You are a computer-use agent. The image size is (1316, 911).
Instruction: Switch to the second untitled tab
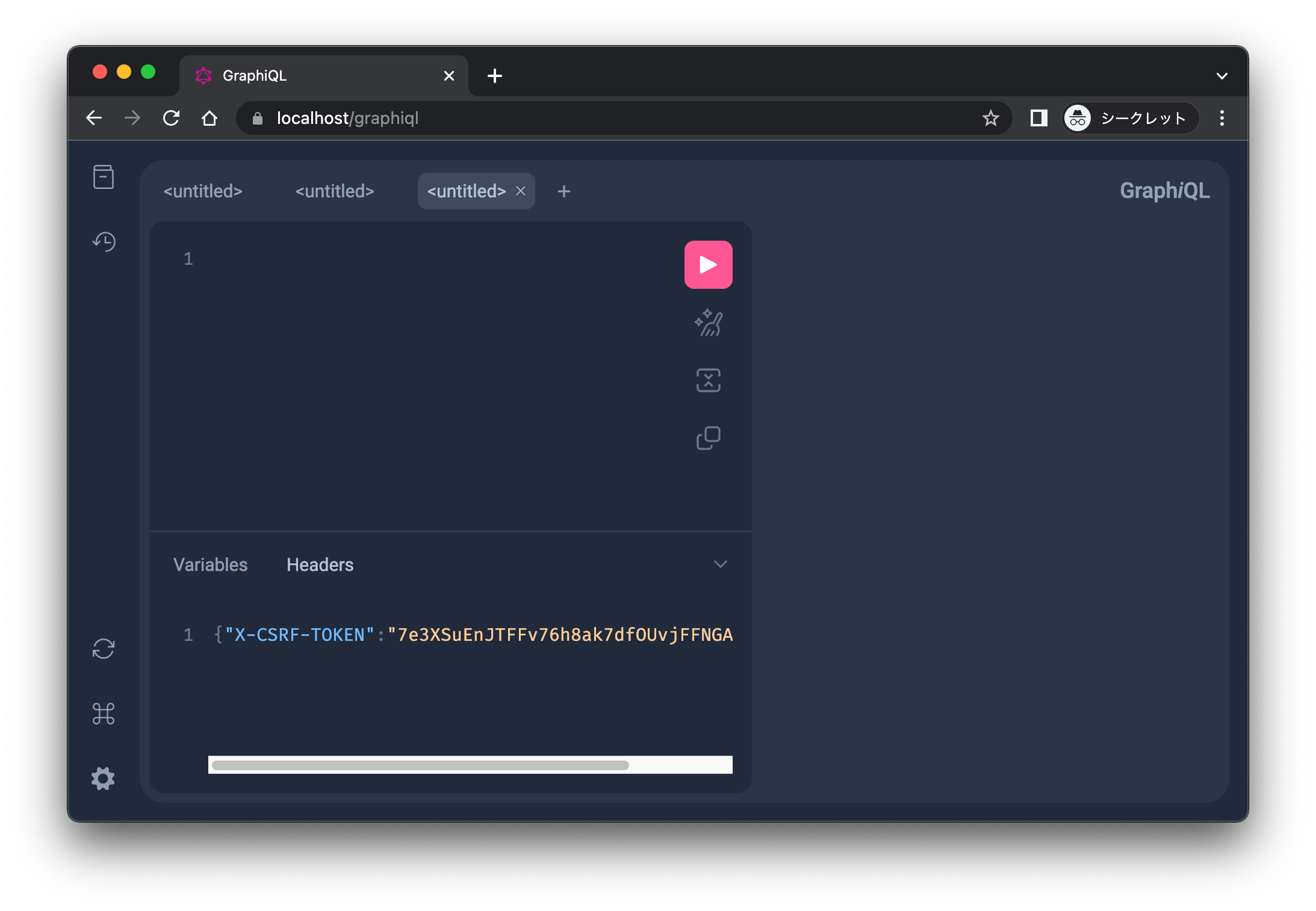click(335, 191)
